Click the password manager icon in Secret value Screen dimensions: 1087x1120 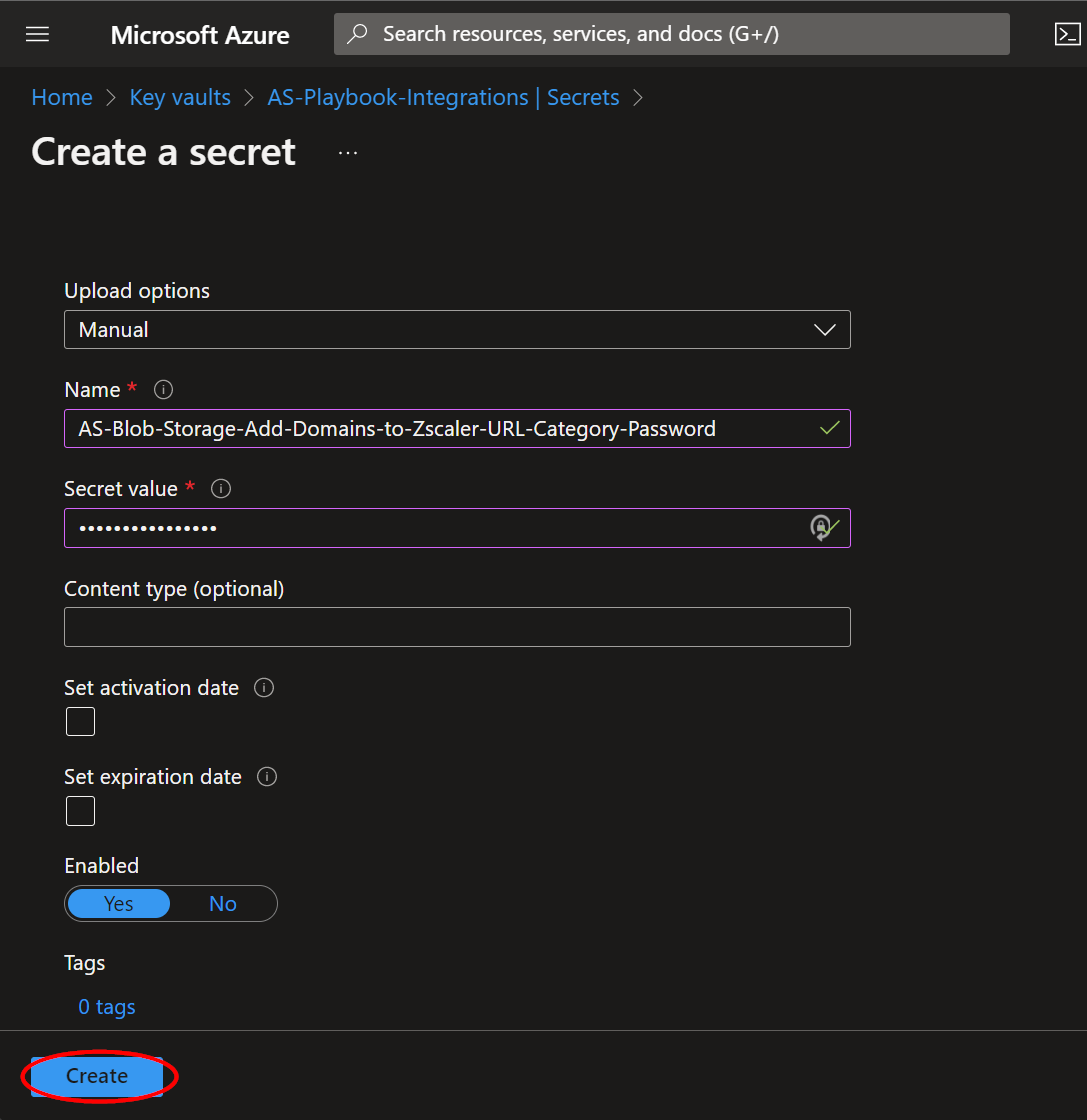coord(821,528)
